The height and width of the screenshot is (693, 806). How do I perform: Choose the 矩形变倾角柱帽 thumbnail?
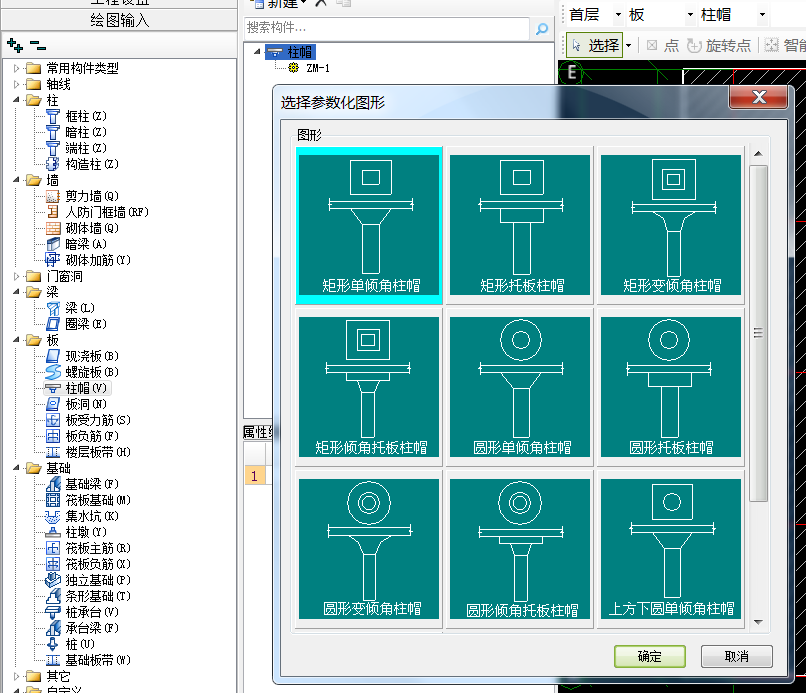(x=671, y=225)
